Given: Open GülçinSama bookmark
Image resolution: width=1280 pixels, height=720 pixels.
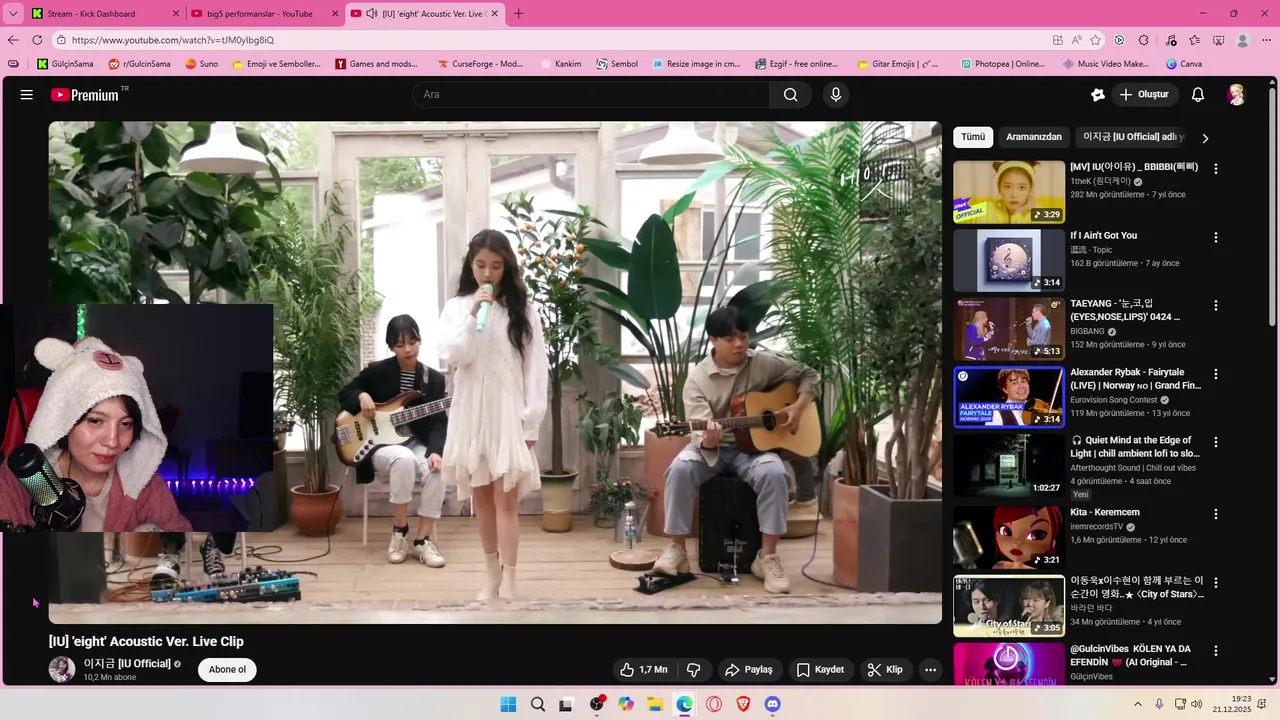Looking at the screenshot, I should click(66, 64).
